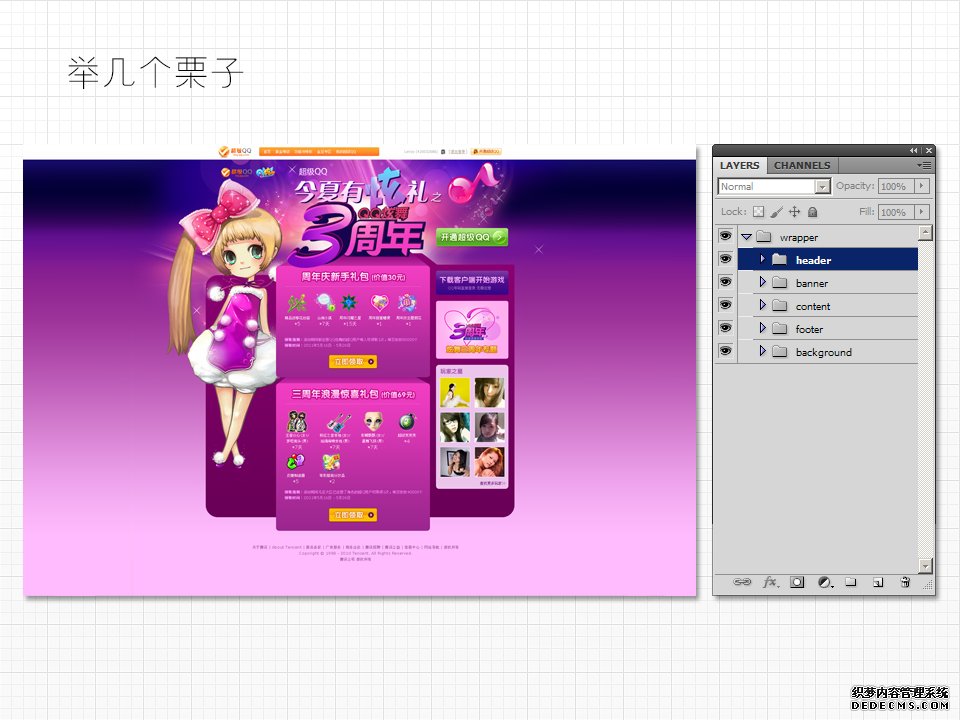Click the 超级QQ logo in page header
960x720 pixels.
235,151
